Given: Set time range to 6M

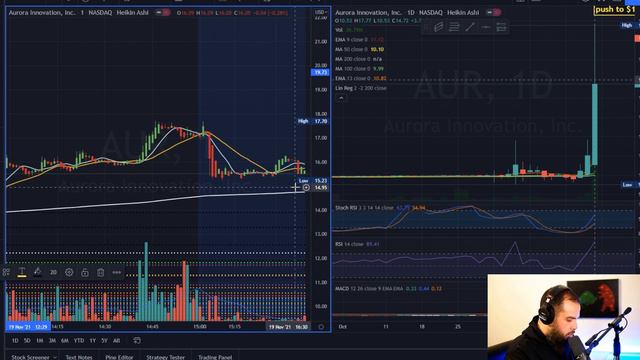Looking at the screenshot, I should 65,340.
